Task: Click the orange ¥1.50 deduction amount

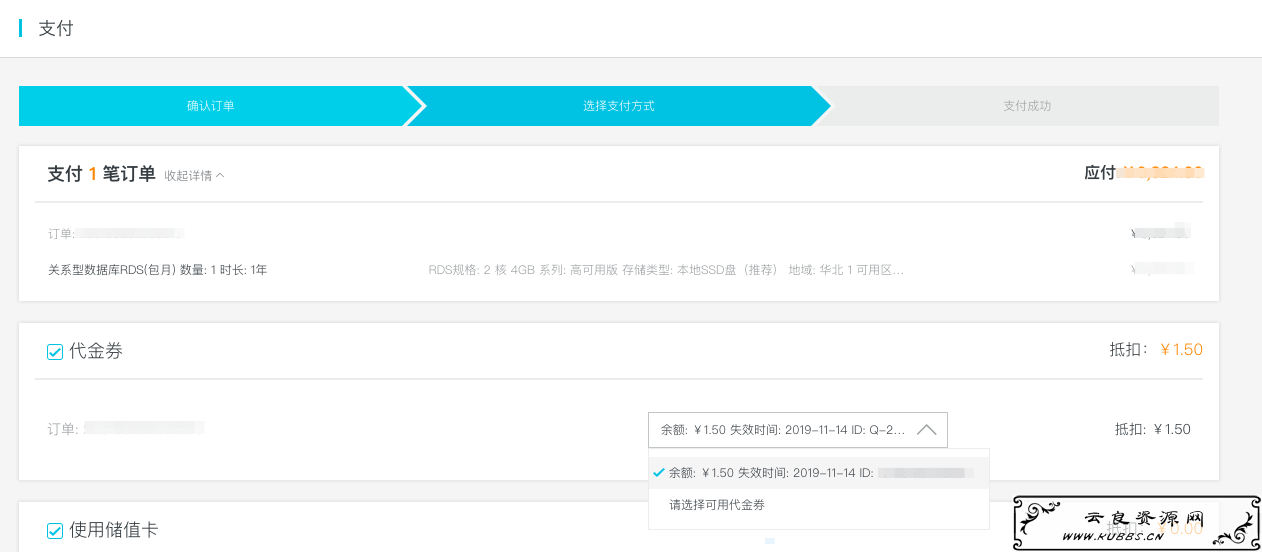Action: (x=1181, y=350)
